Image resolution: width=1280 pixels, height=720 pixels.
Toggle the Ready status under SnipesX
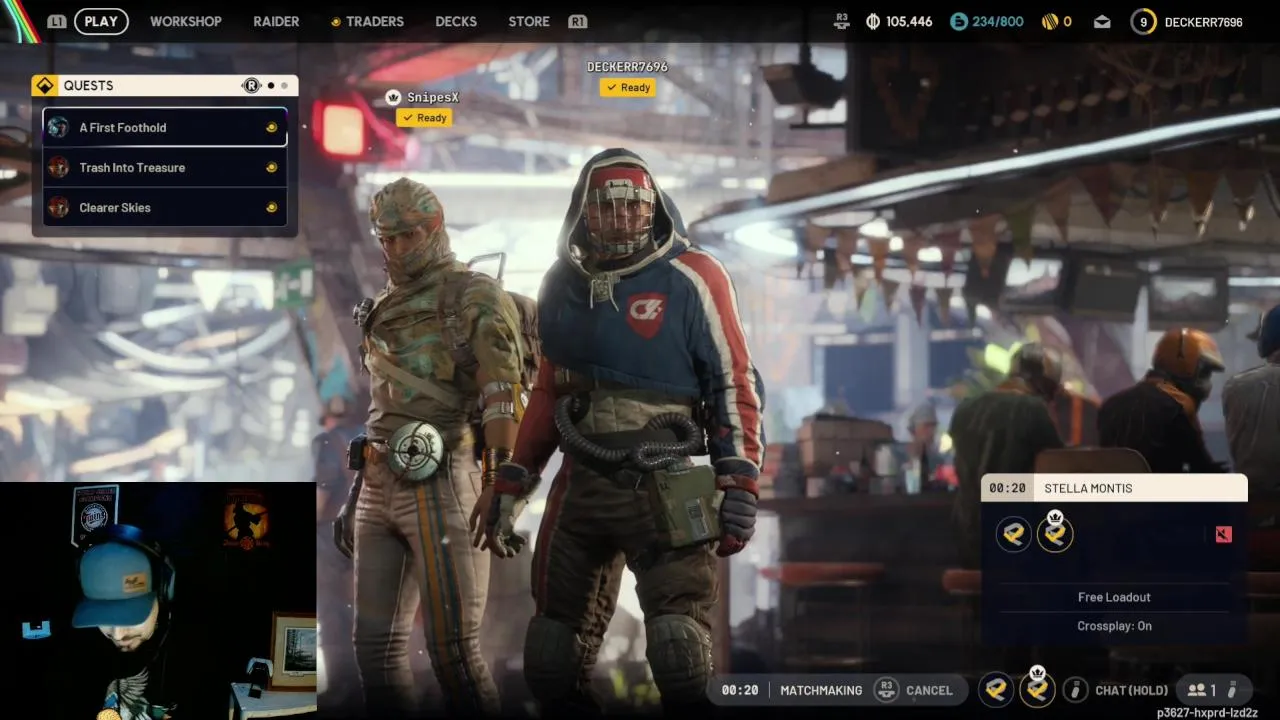pyautogui.click(x=424, y=118)
